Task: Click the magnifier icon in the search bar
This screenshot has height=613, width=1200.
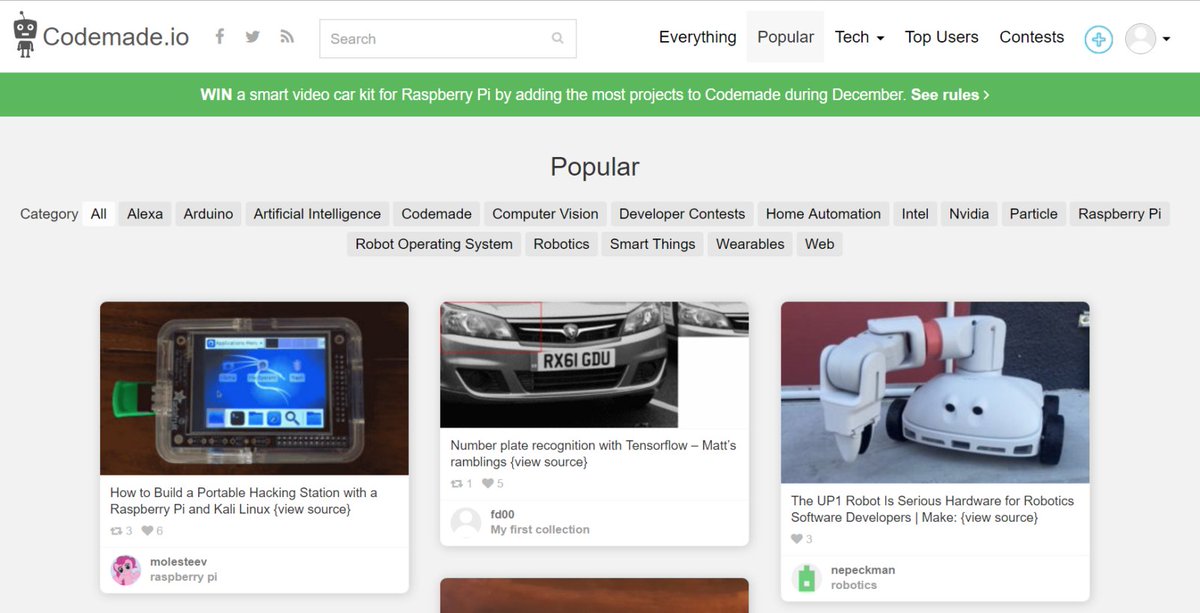Action: tap(557, 38)
